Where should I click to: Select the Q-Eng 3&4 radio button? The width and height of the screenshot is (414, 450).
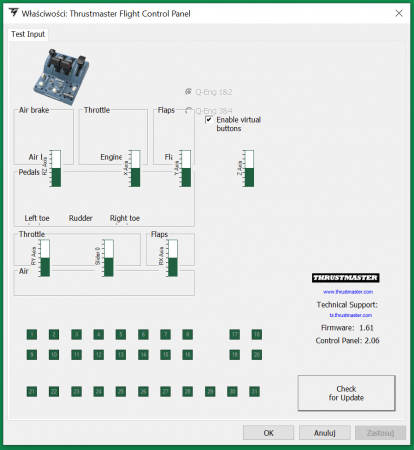(x=189, y=110)
